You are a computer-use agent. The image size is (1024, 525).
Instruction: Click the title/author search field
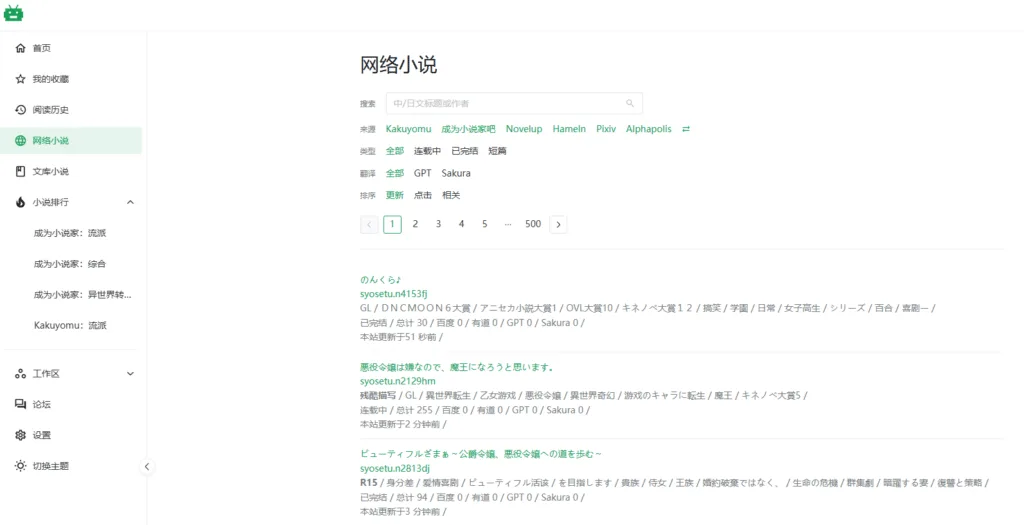[505, 103]
